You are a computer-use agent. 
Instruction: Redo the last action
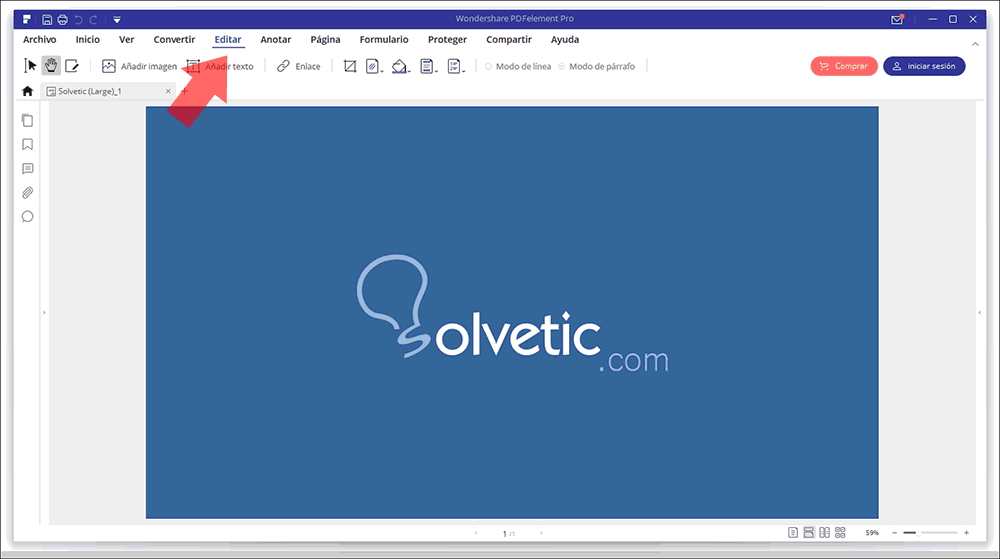pos(93,20)
